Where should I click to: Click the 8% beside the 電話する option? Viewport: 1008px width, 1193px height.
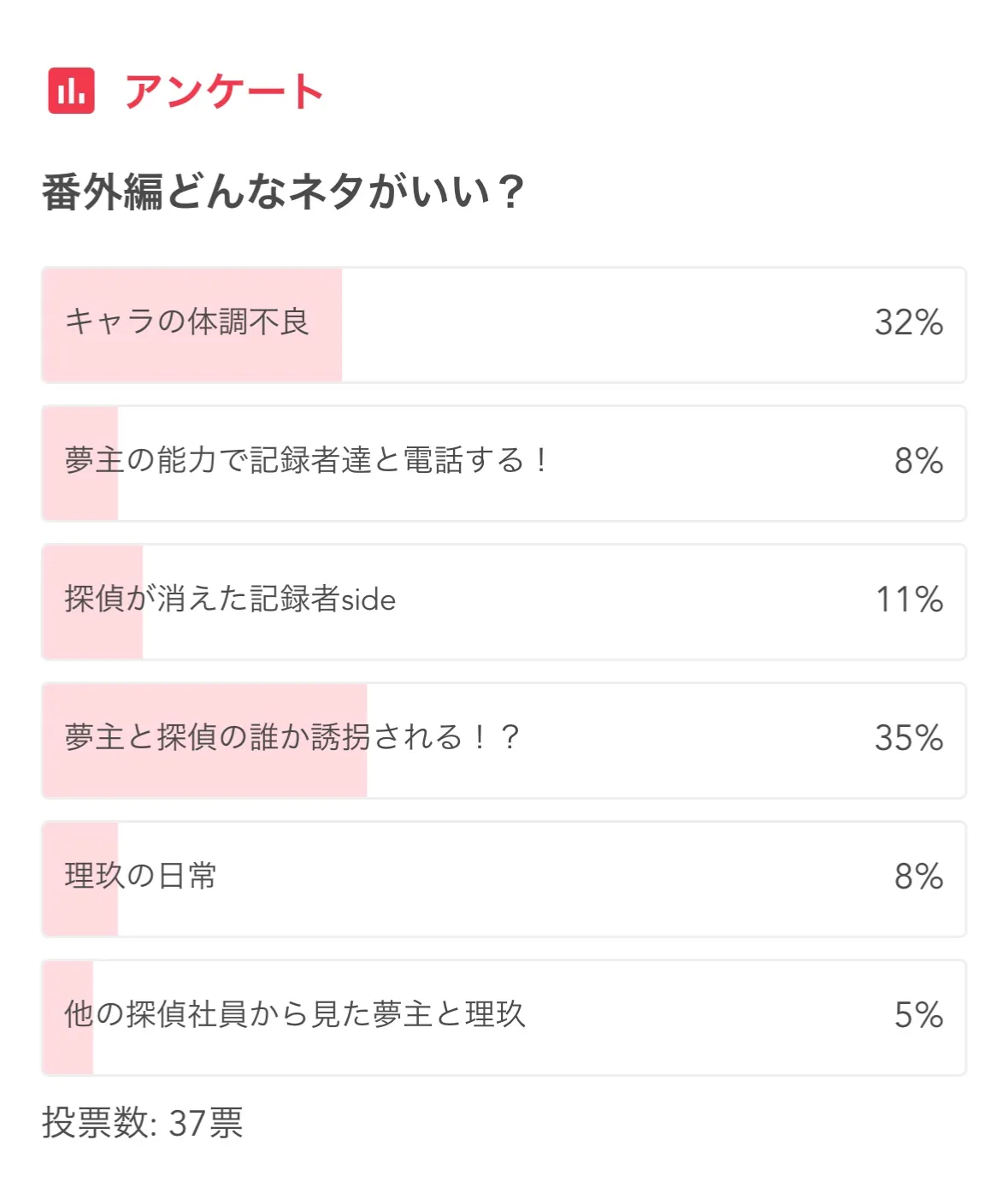point(918,462)
